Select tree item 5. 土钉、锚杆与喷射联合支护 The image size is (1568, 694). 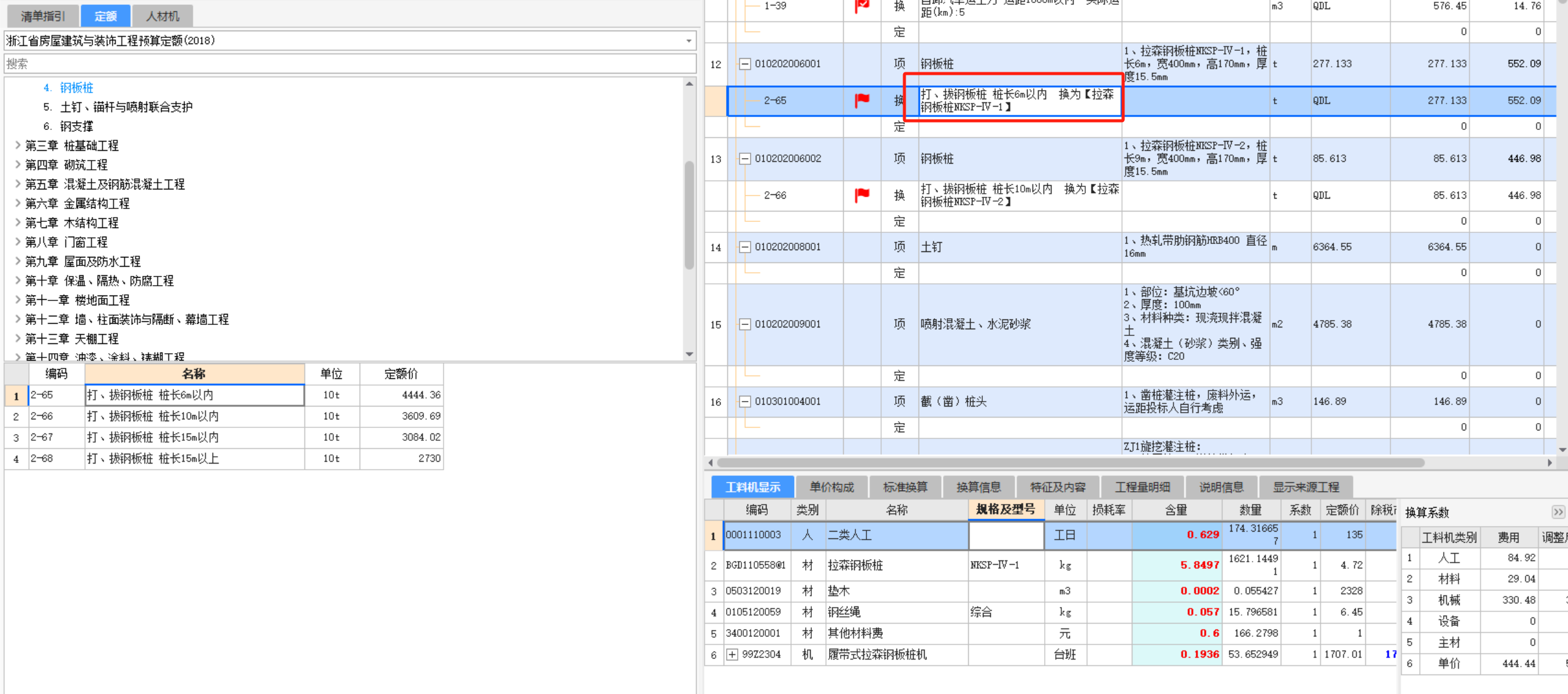tap(118, 107)
